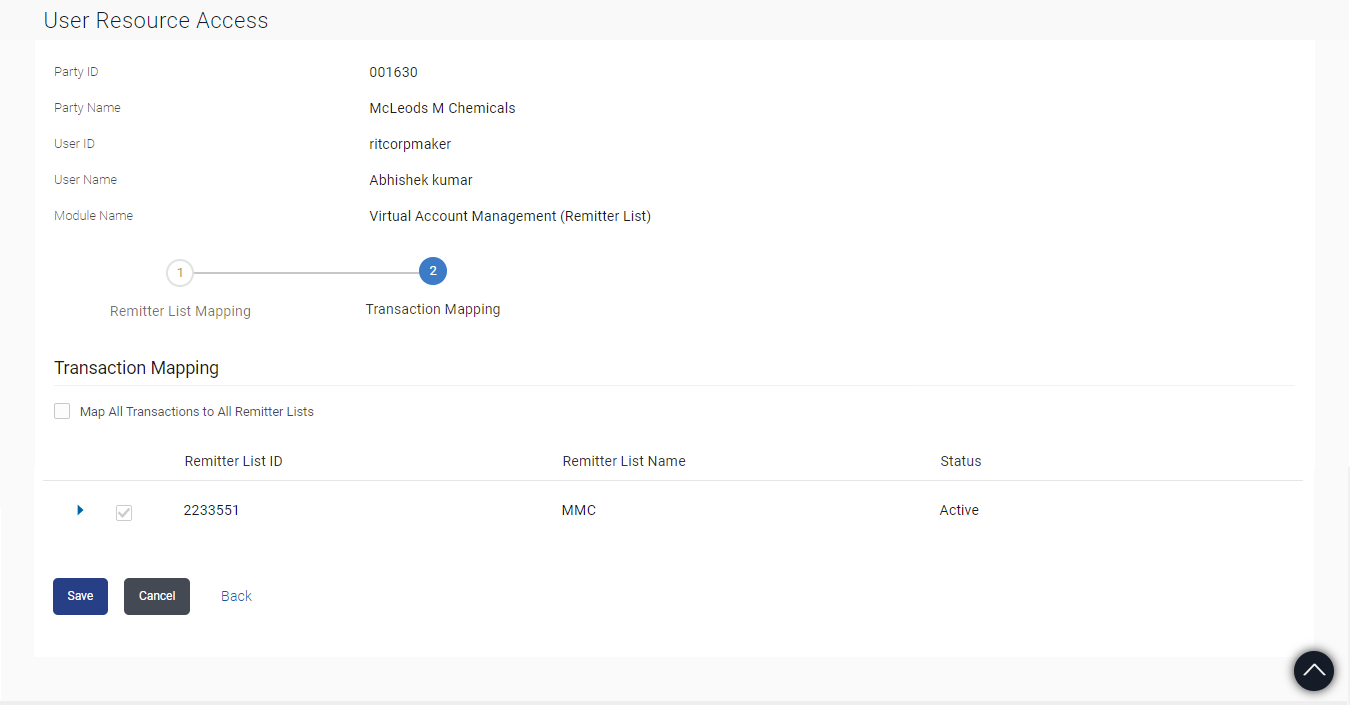Select the Remitter List ID column header
1350x705 pixels.
[x=234, y=461]
